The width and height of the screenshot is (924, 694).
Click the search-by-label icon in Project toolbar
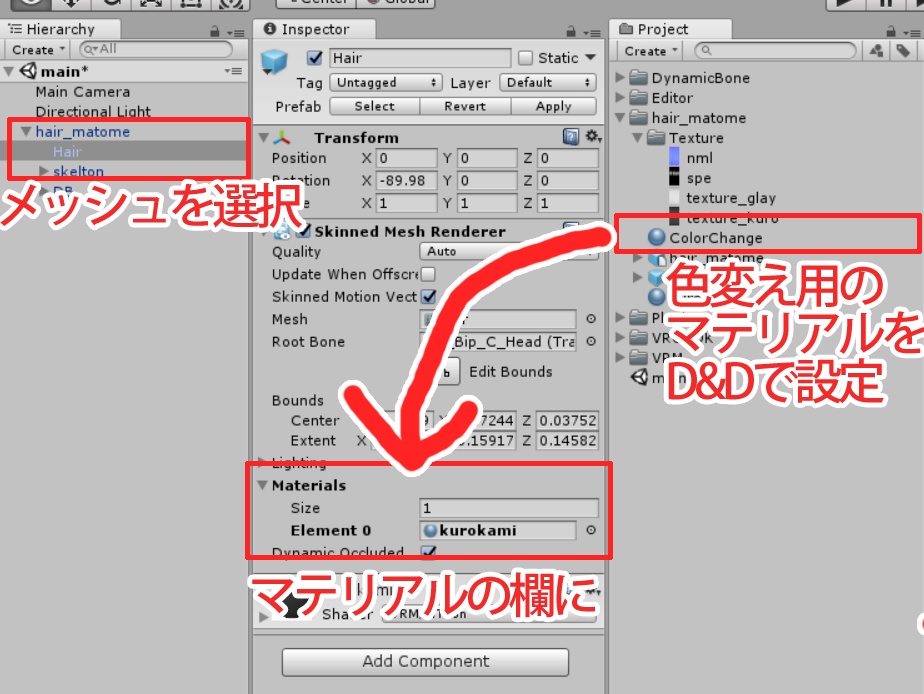click(904, 50)
